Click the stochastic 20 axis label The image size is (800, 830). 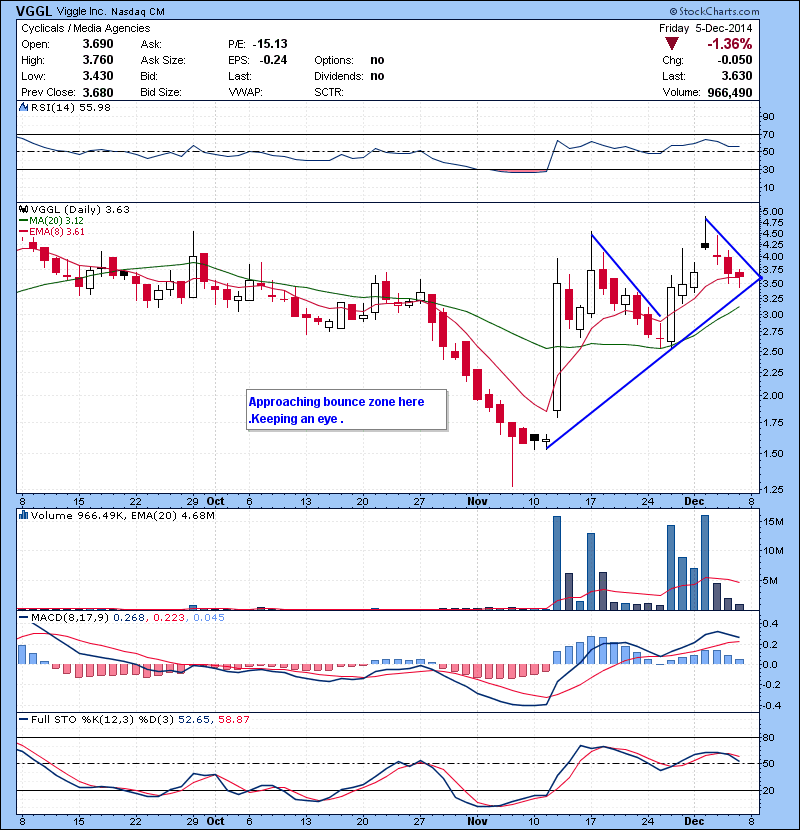point(768,790)
